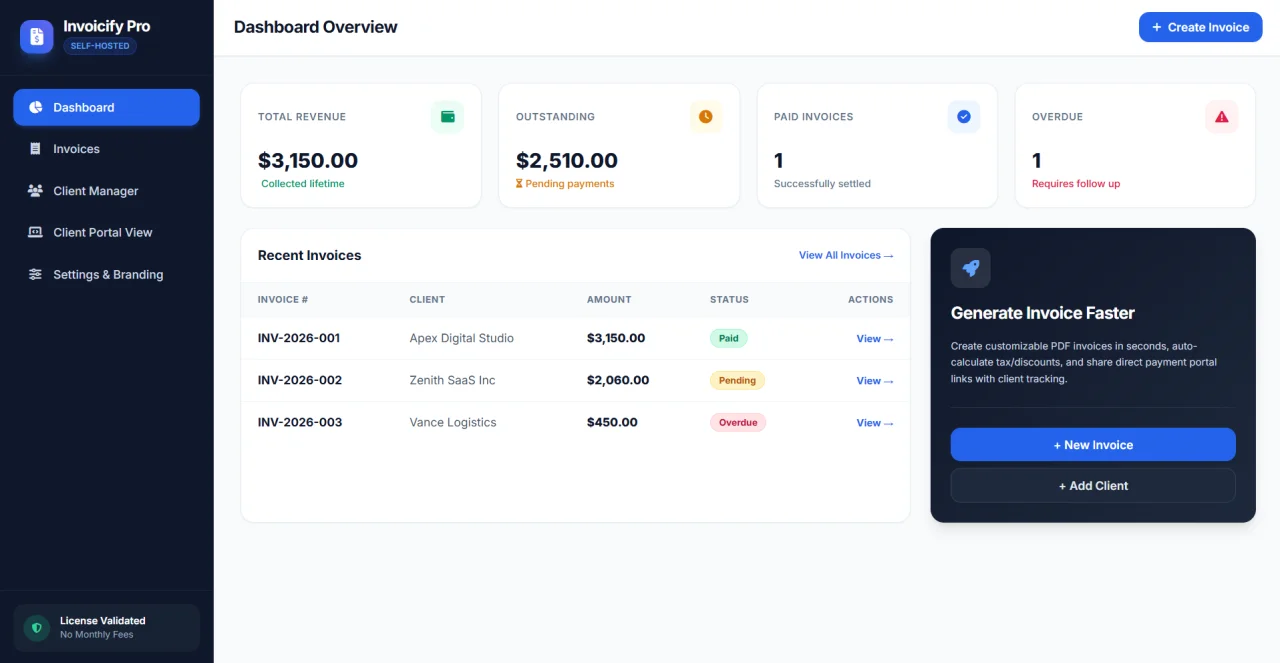Click the Paid status badge

tap(729, 338)
